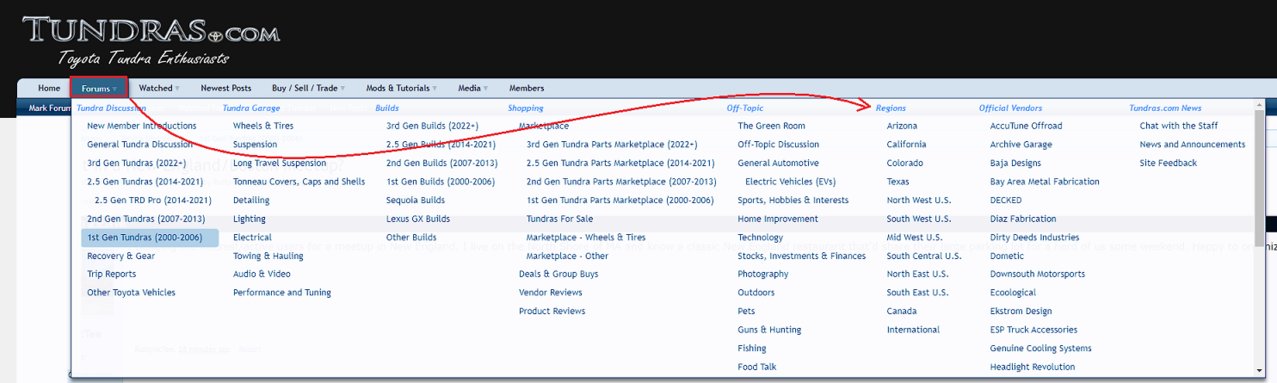The width and height of the screenshot is (1277, 383).
Task: Open AccuTune Offroad vendor forum
Action: pos(1026,126)
